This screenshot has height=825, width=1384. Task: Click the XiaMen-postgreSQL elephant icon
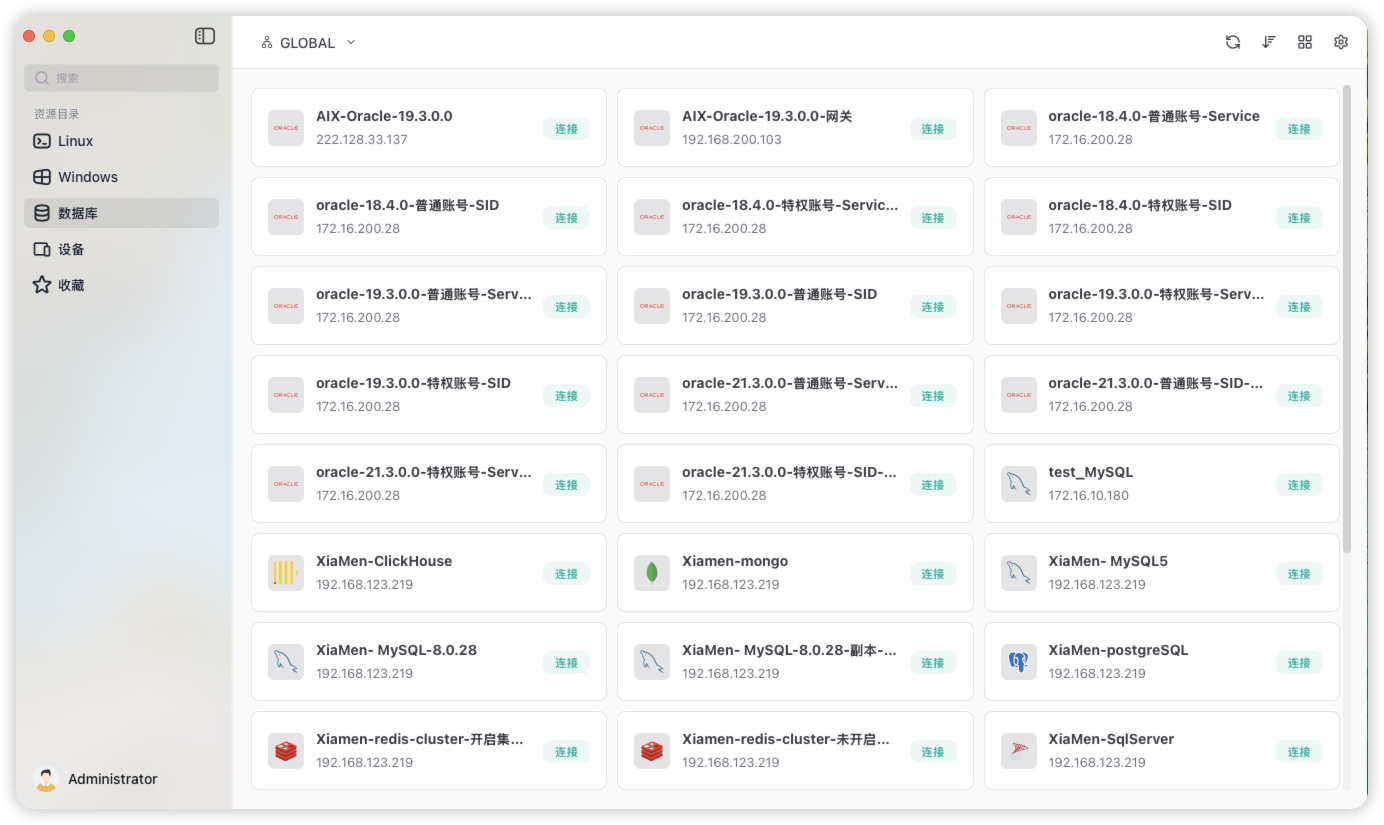(x=1018, y=661)
